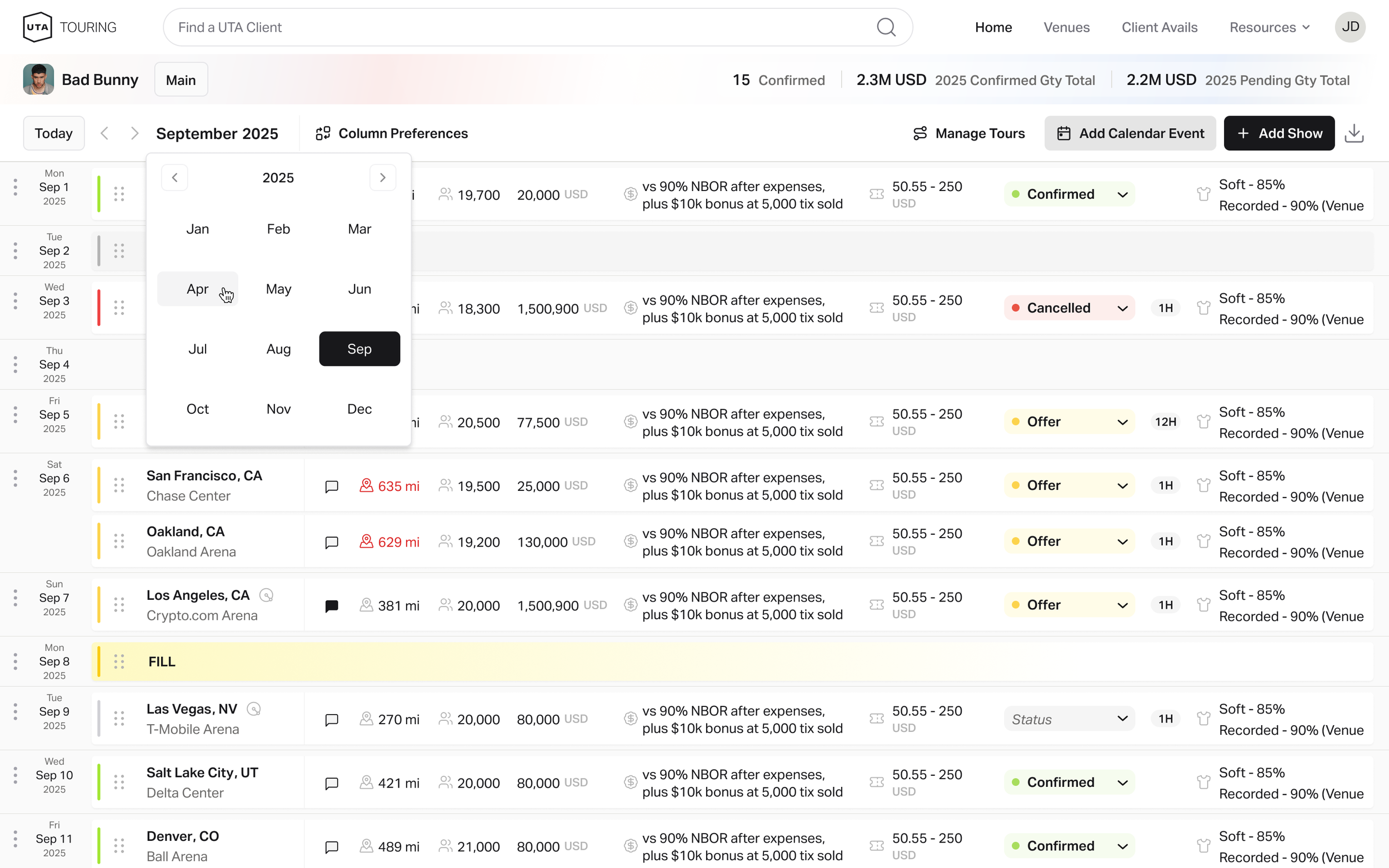The height and width of the screenshot is (868, 1389).
Task: Select Apr in the month picker
Action: (198, 289)
